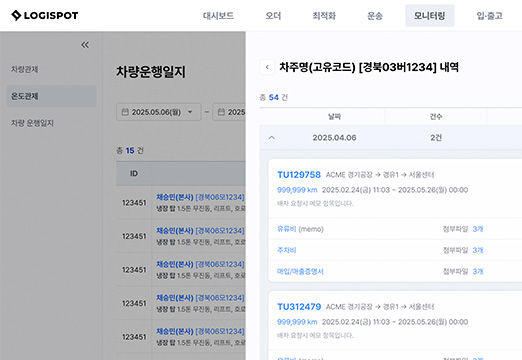Click the back arrow beside 차주명 title

click(267, 67)
